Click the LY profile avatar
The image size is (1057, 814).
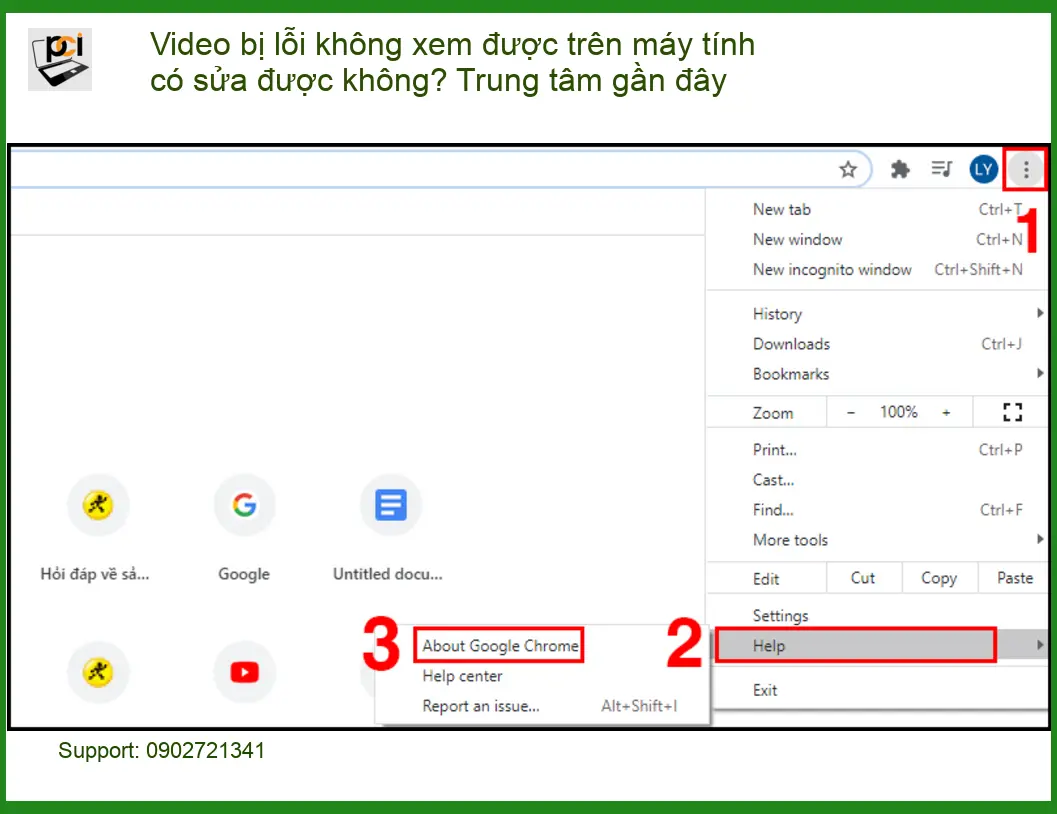coord(983,169)
